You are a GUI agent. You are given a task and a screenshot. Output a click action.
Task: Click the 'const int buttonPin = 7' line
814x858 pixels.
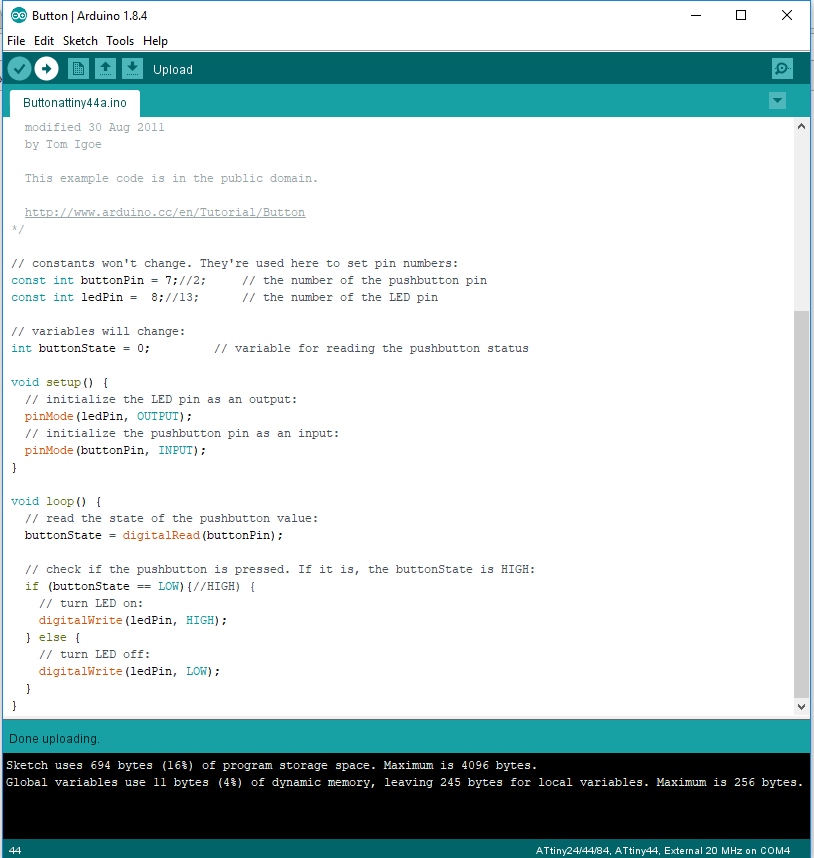pos(249,280)
